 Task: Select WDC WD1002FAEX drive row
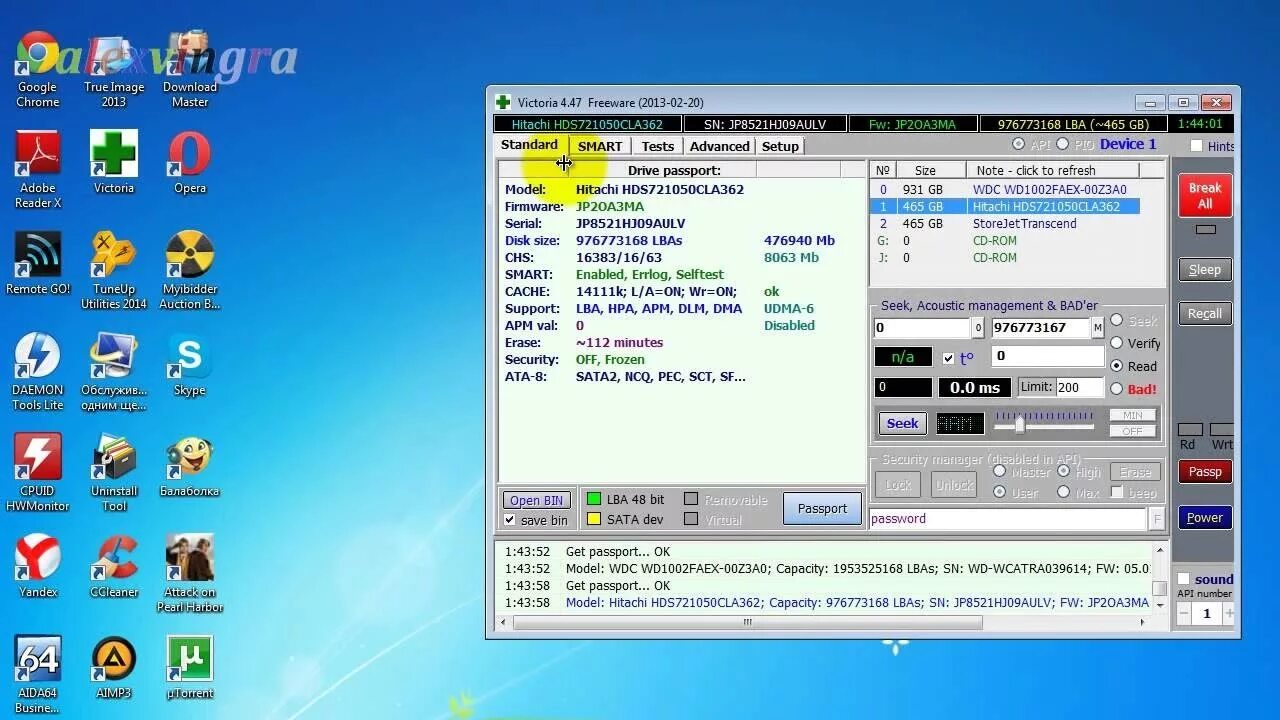coord(1004,190)
